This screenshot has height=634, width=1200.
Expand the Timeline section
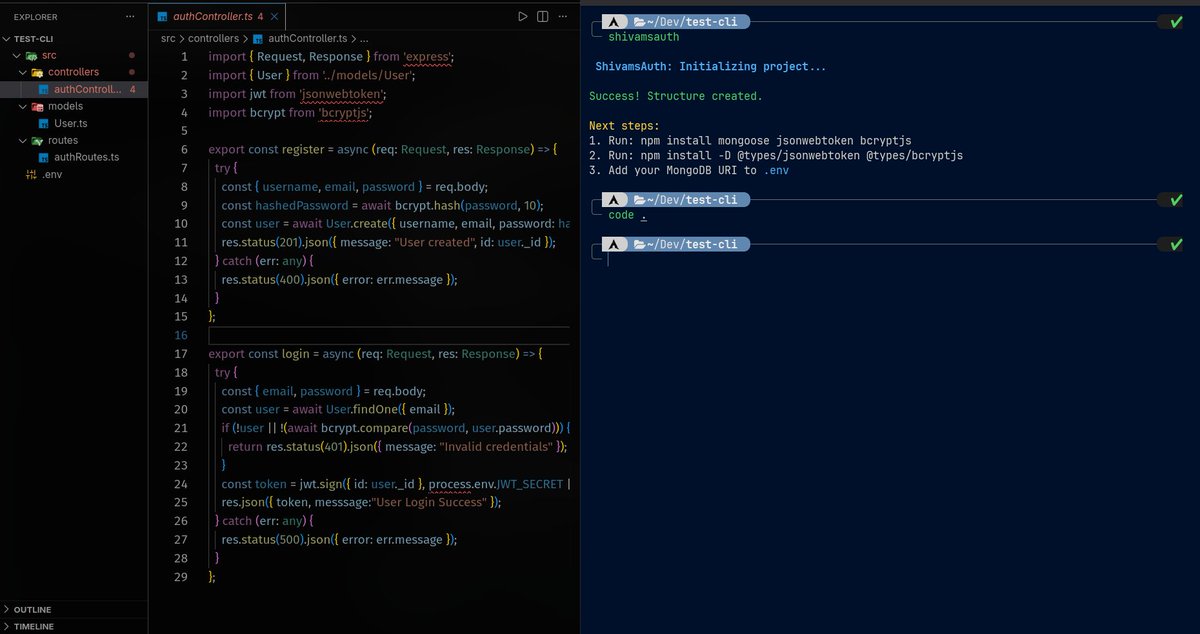[30, 625]
